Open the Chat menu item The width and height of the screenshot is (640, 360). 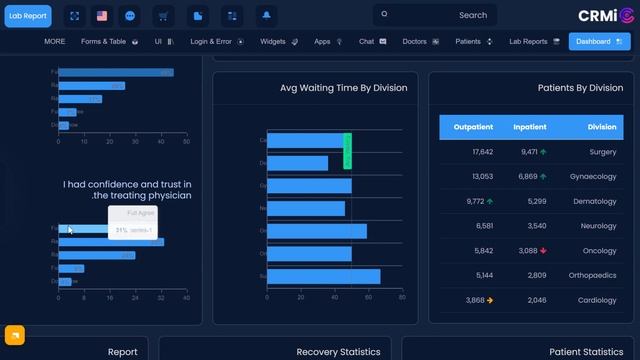point(372,42)
